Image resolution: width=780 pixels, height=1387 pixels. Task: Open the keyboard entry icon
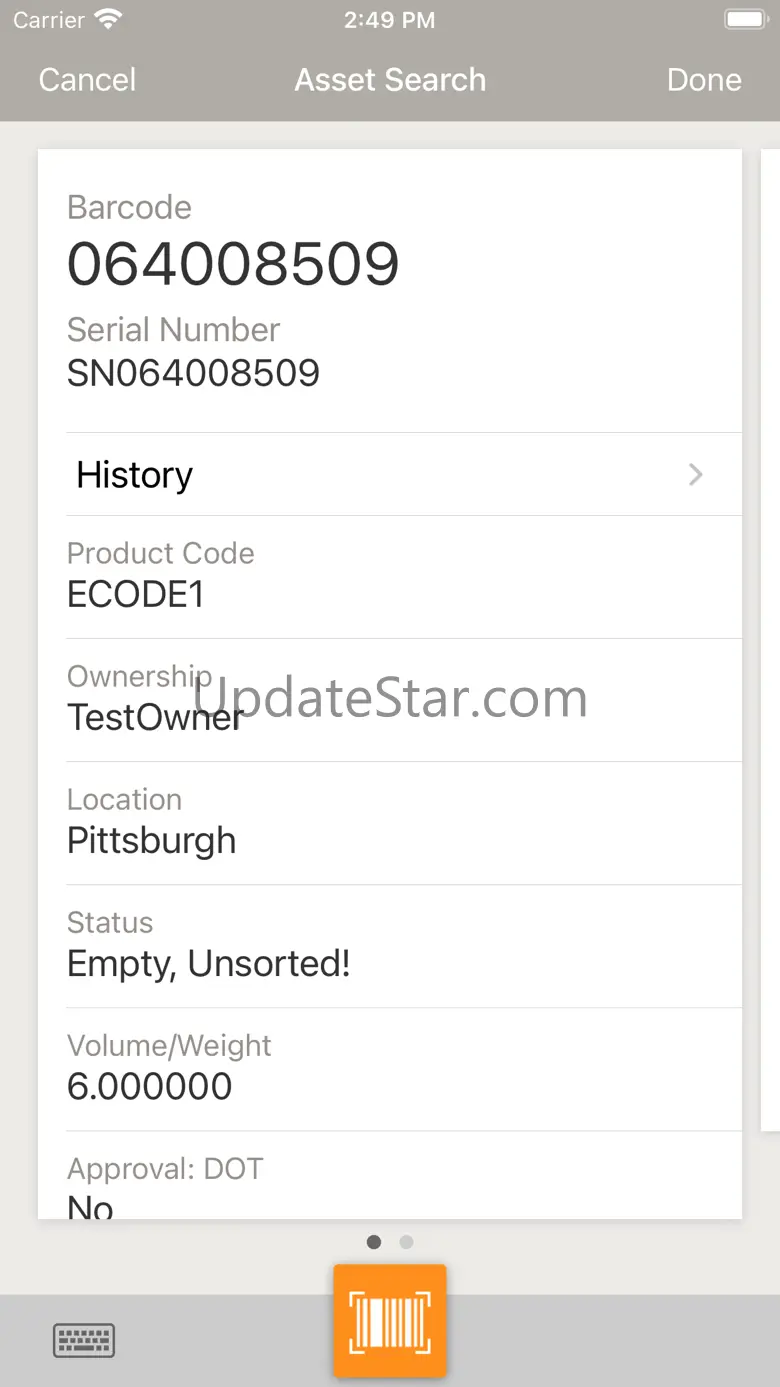[84, 1340]
